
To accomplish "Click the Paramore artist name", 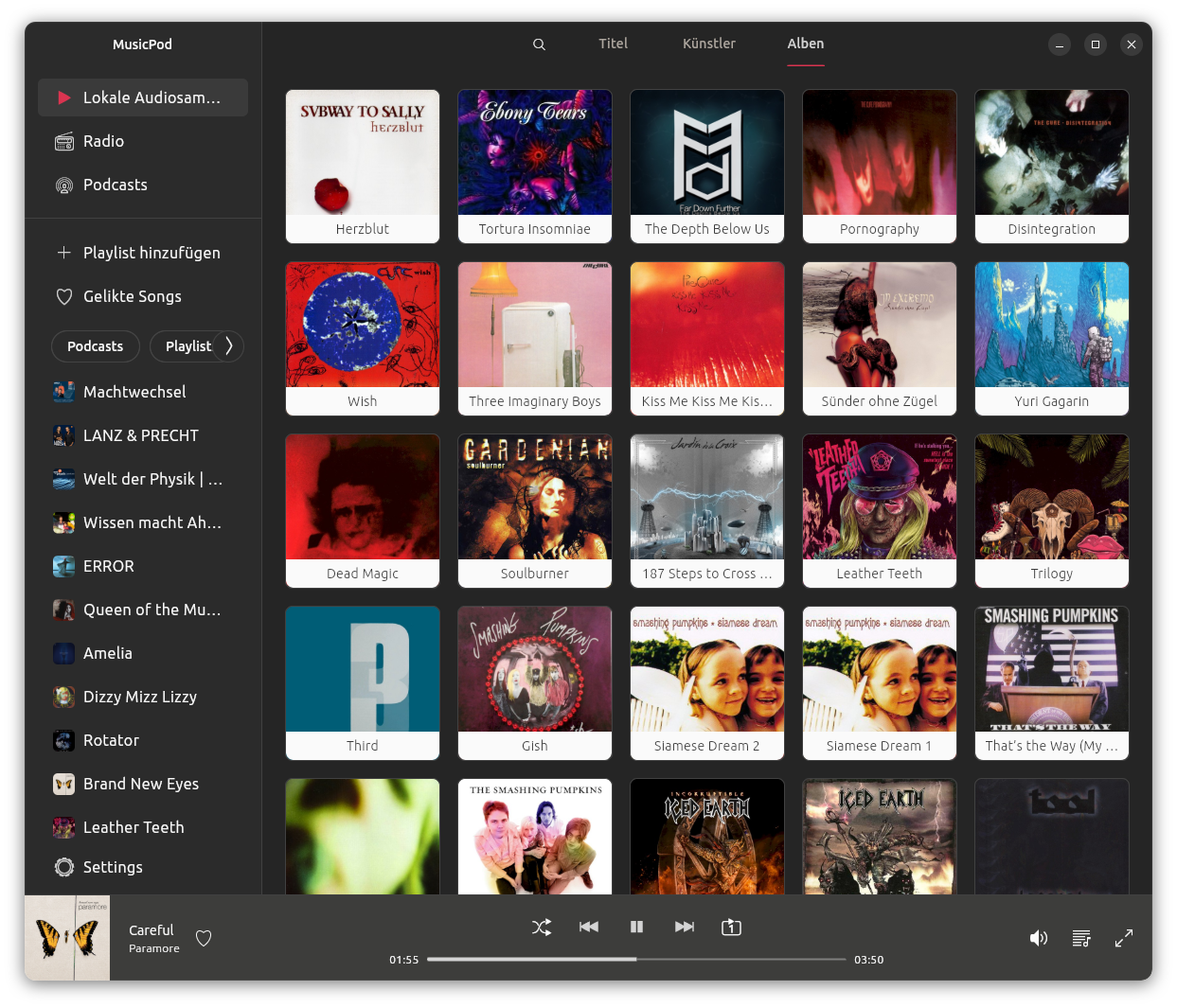I will [154, 948].
